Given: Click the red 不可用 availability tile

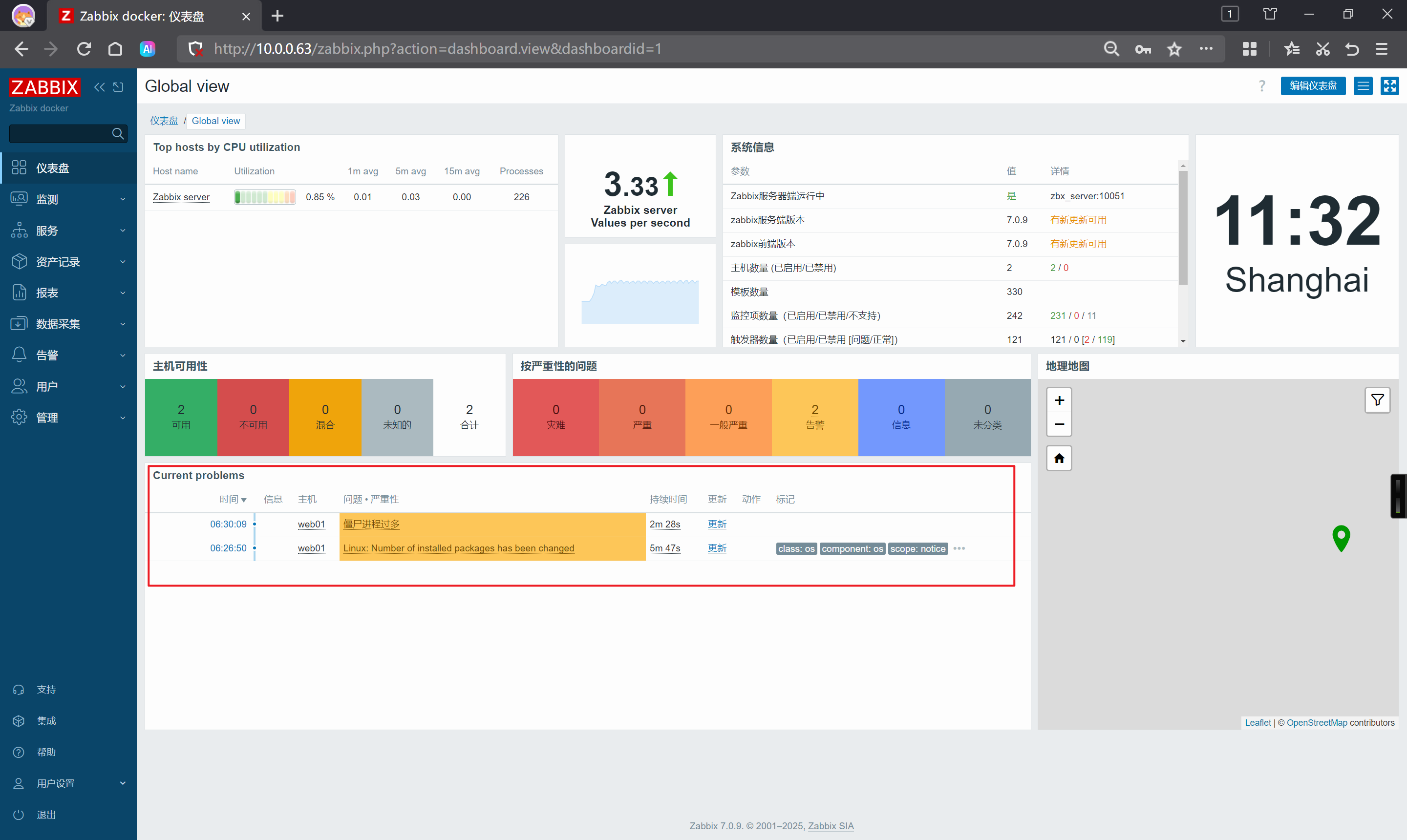Looking at the screenshot, I should [x=253, y=417].
